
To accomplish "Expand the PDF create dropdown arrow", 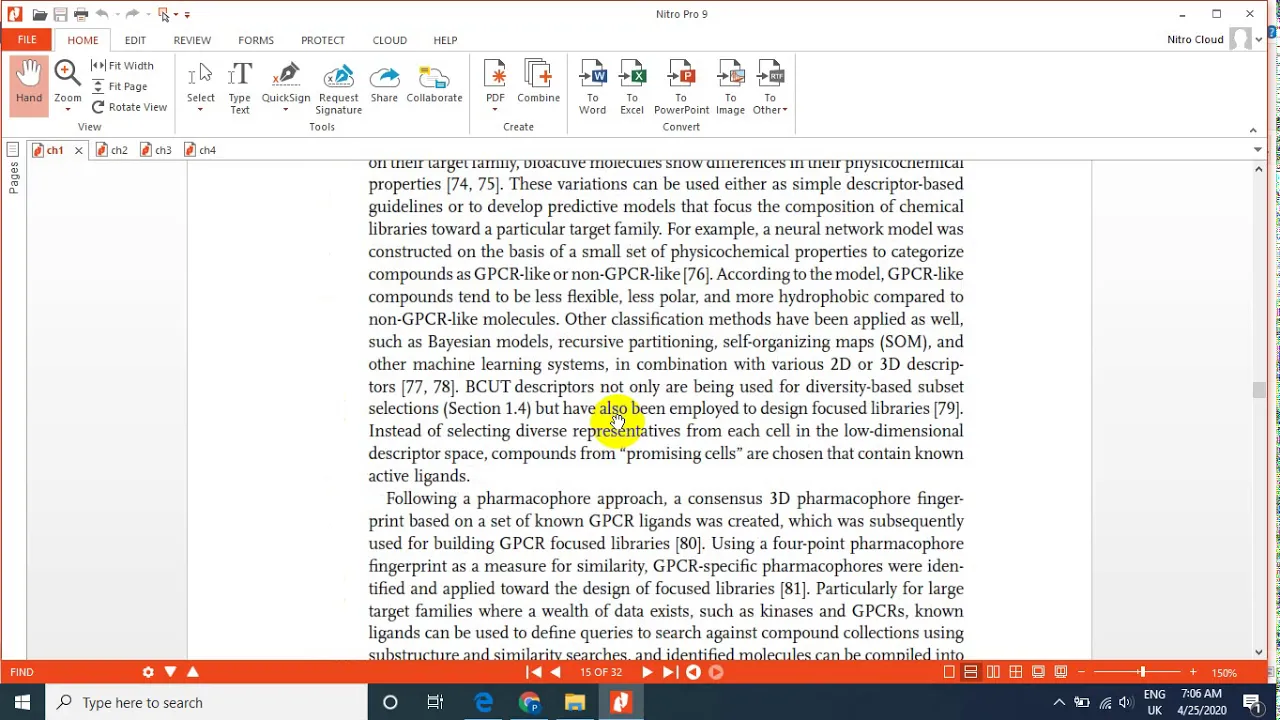I will click(x=495, y=109).
